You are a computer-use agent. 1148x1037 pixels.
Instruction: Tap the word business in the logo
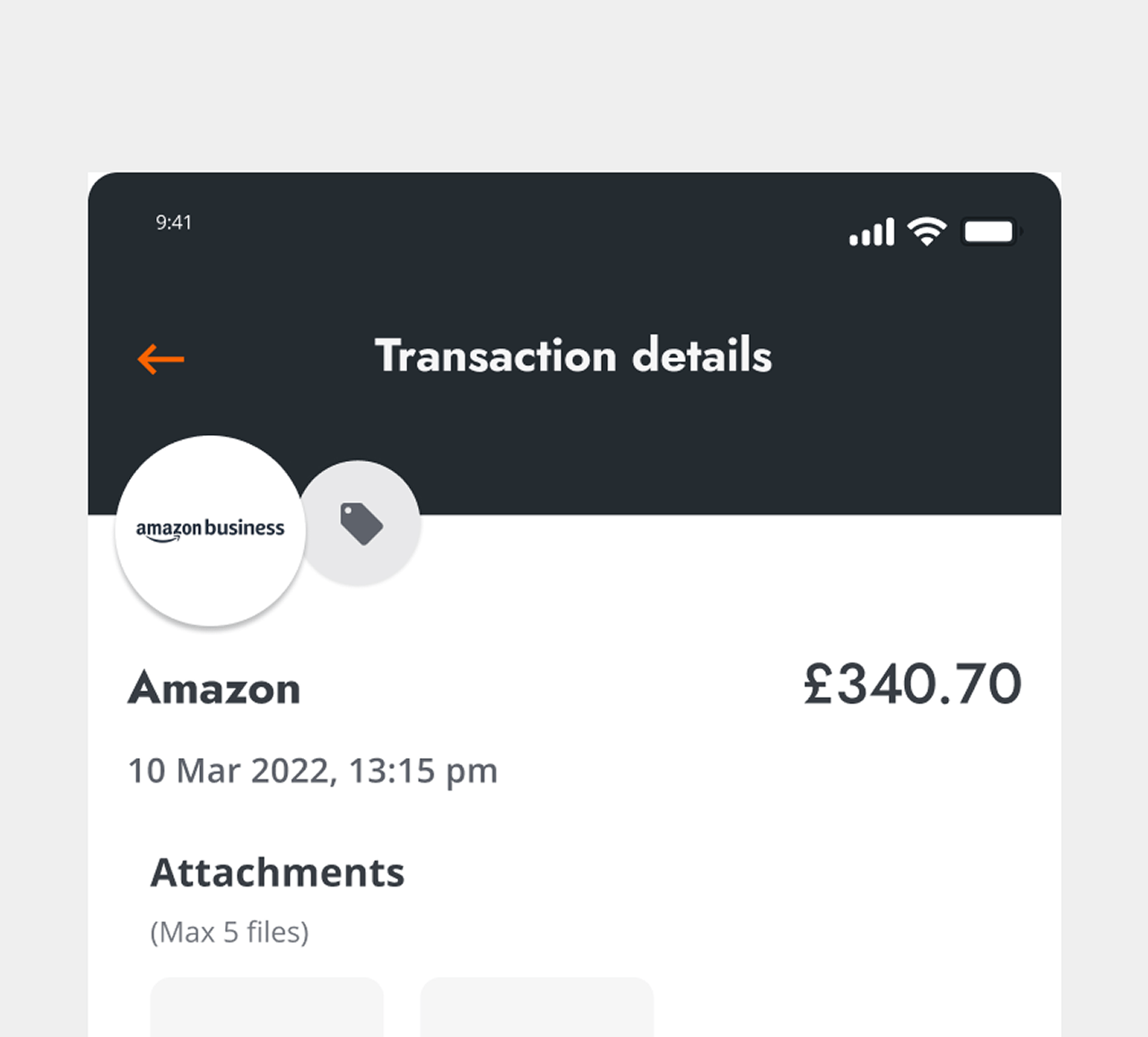click(x=244, y=527)
